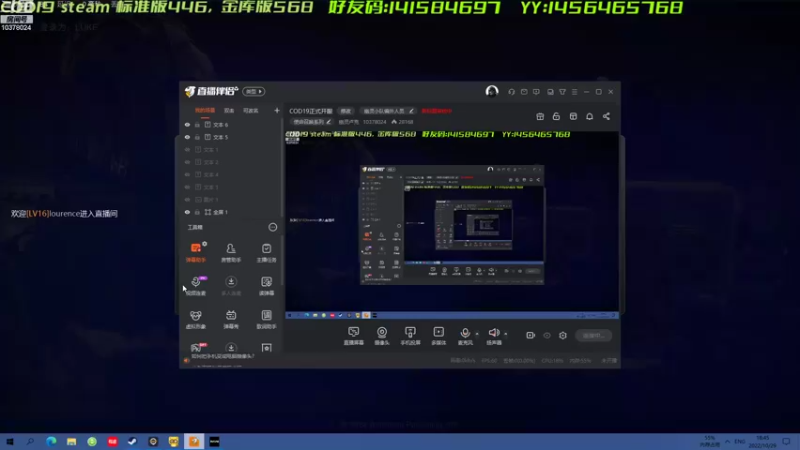Click the 直播中 live status button
Image resolution: width=800 pixels, height=450 pixels.
pyautogui.click(x=593, y=335)
